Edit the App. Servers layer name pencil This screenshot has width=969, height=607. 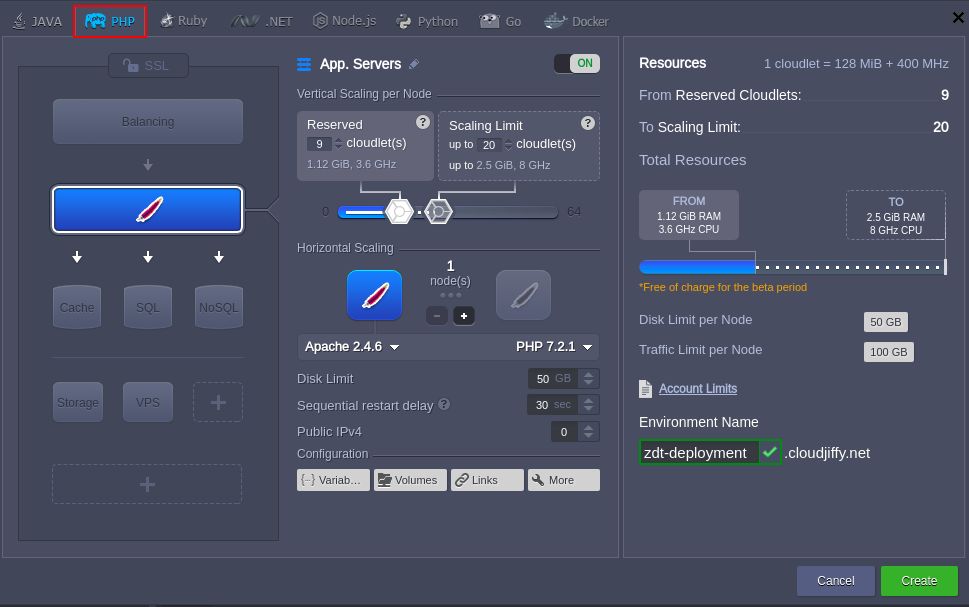coord(414,64)
